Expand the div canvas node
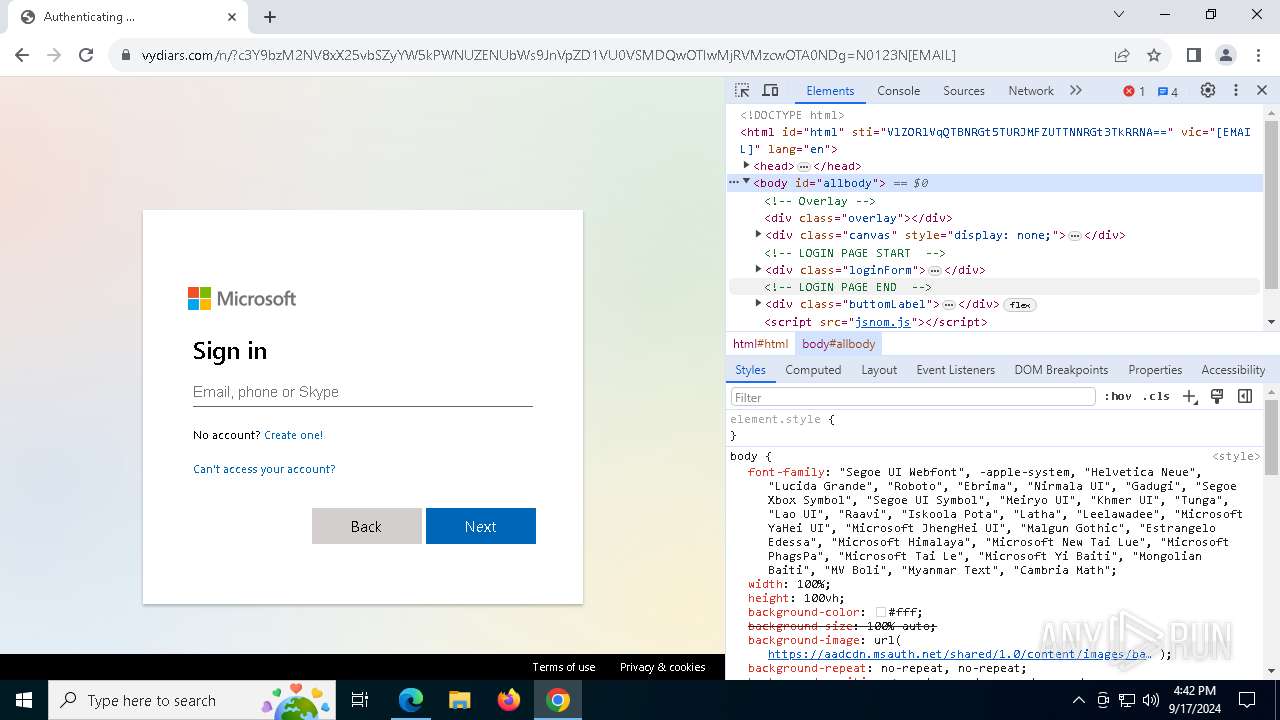Image resolution: width=1280 pixels, height=720 pixels. click(758, 234)
